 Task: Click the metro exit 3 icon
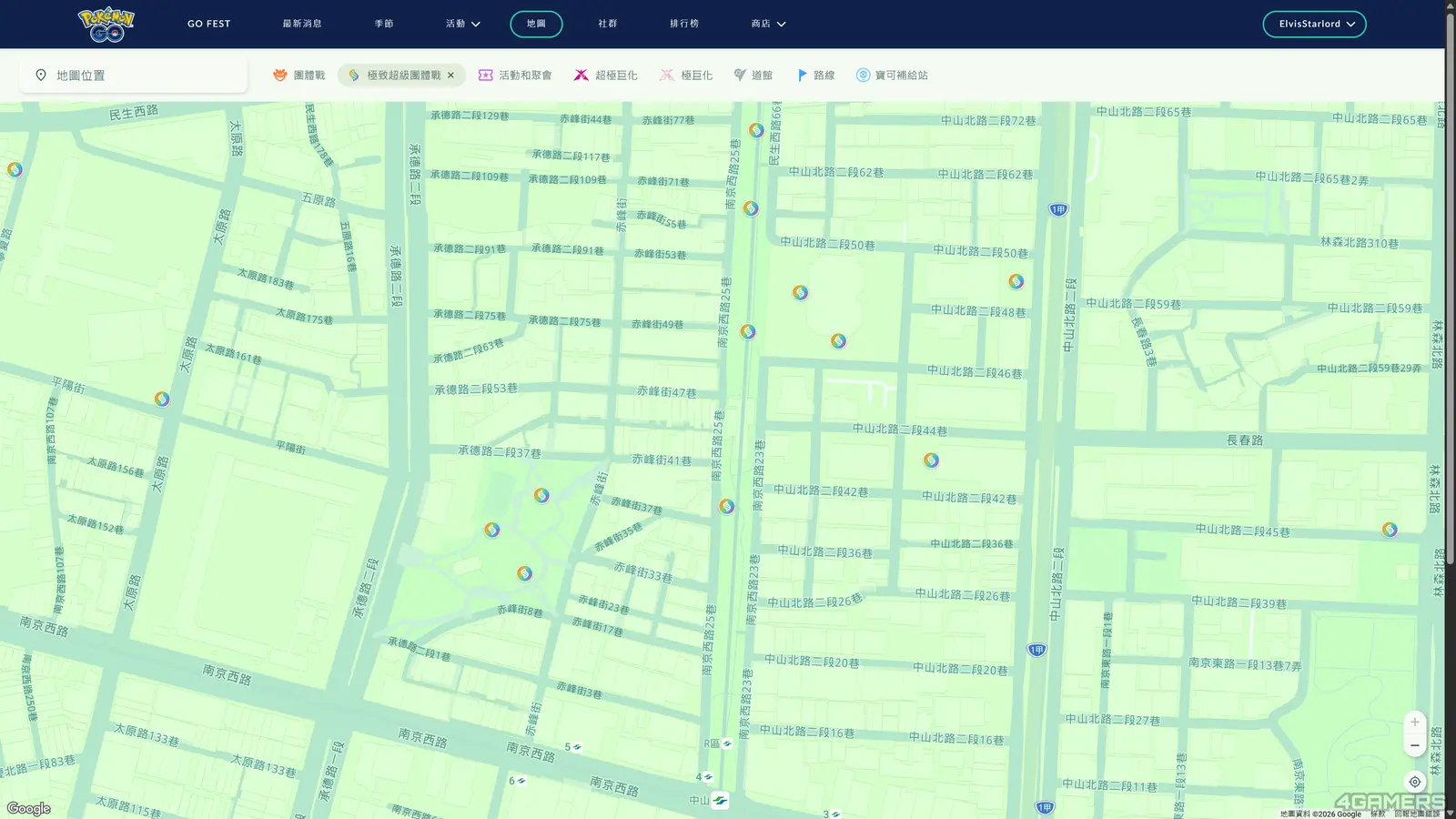(835, 814)
